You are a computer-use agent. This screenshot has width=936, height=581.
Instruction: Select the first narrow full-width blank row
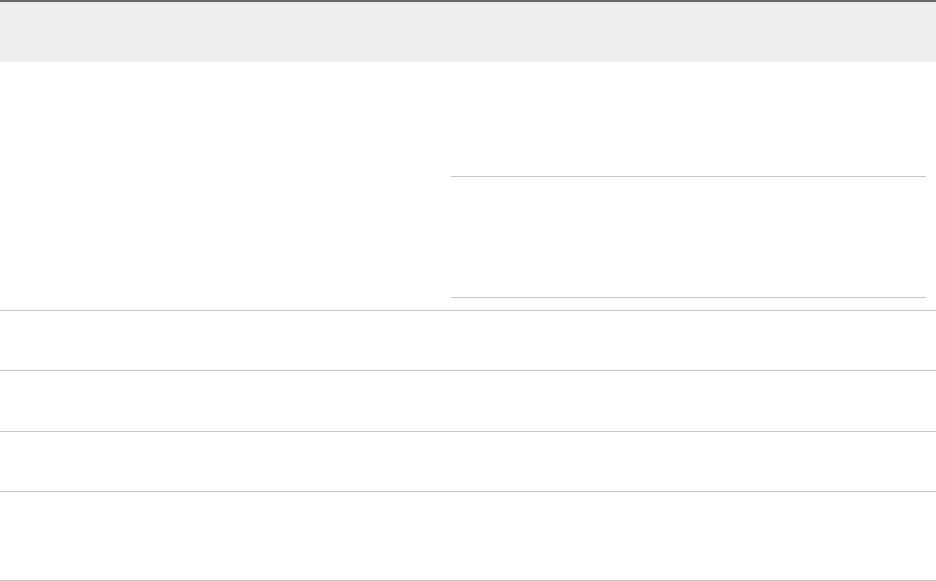(468, 340)
